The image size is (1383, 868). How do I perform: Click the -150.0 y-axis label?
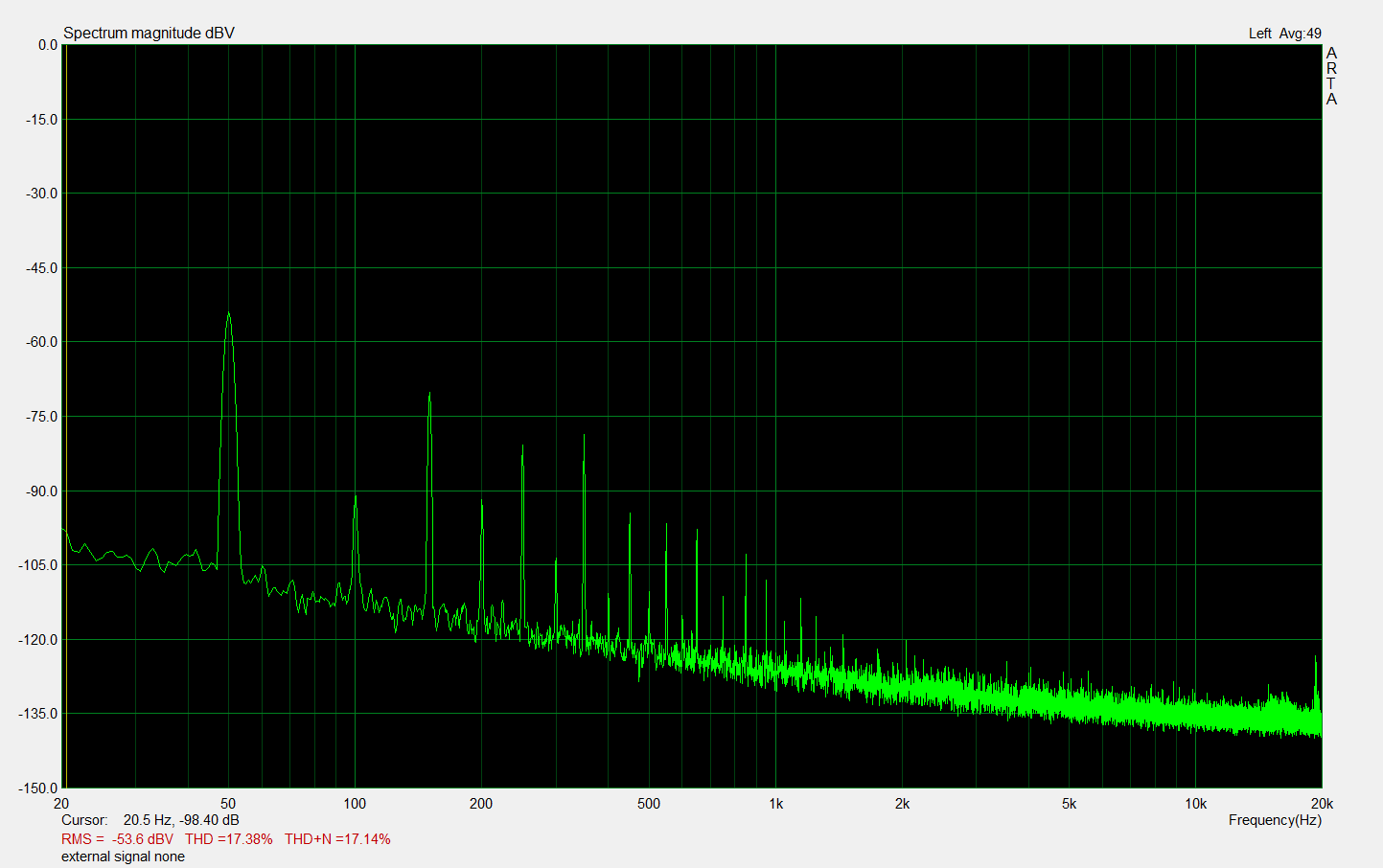(x=38, y=788)
